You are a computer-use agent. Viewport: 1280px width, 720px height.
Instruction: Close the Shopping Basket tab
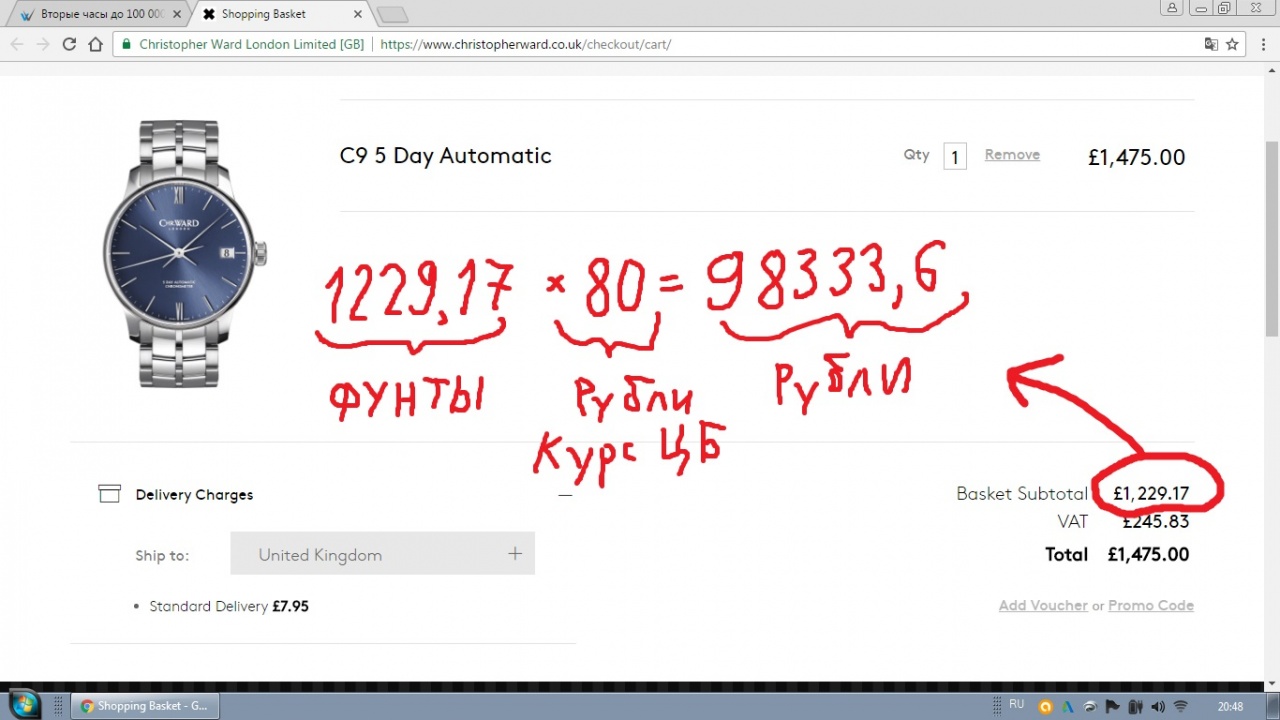click(358, 14)
